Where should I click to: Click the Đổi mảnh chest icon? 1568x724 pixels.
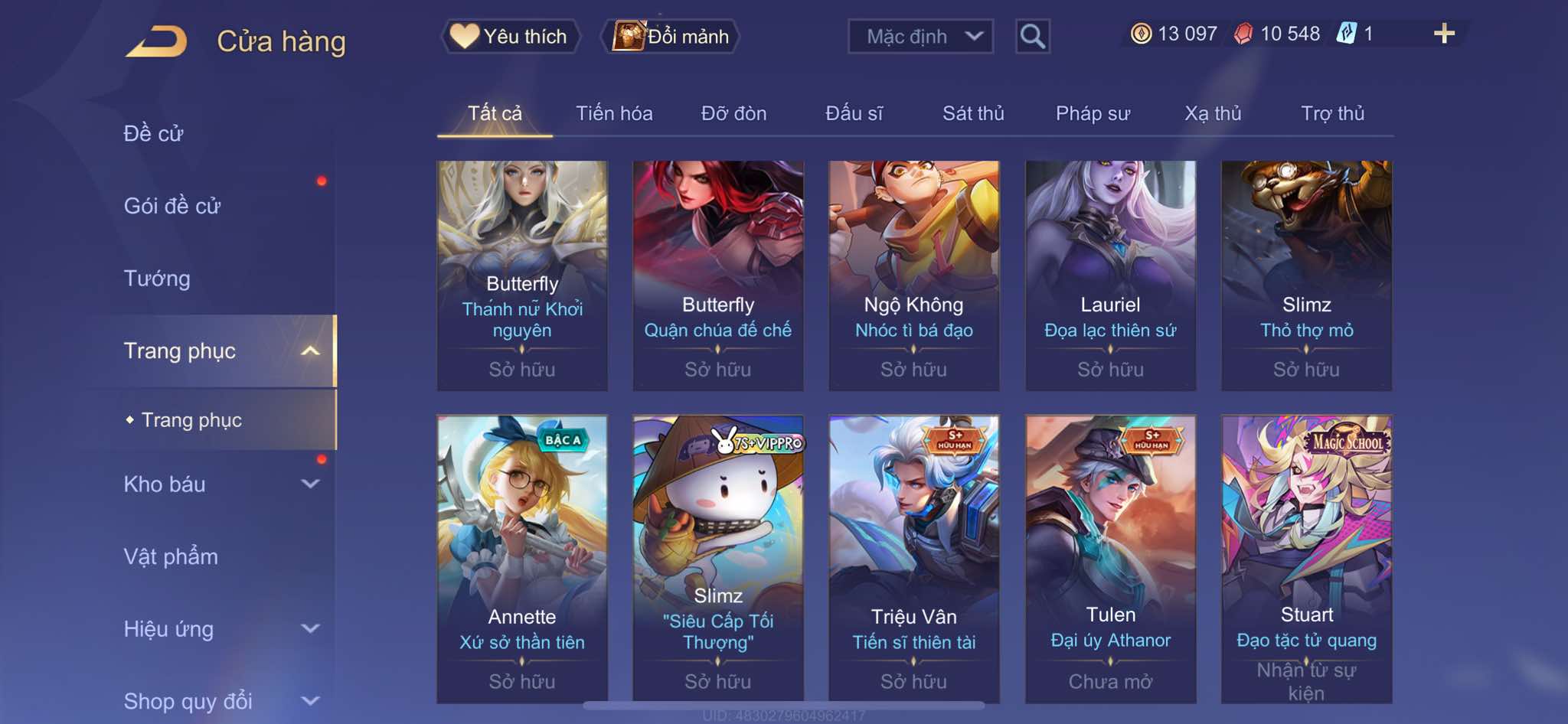(x=628, y=35)
